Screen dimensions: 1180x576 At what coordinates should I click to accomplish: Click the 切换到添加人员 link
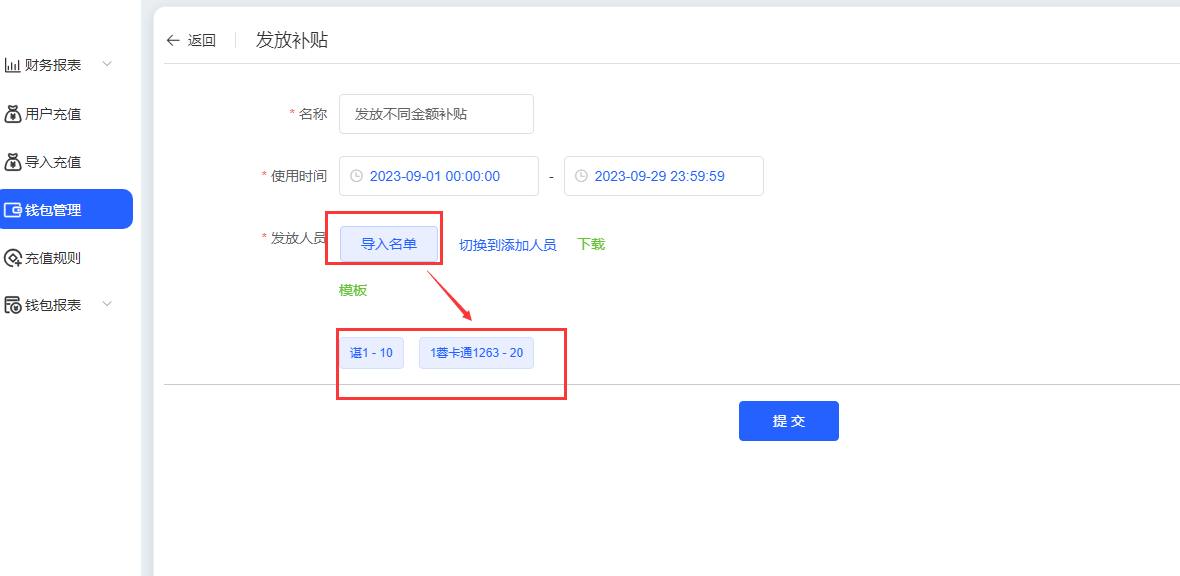(x=507, y=245)
